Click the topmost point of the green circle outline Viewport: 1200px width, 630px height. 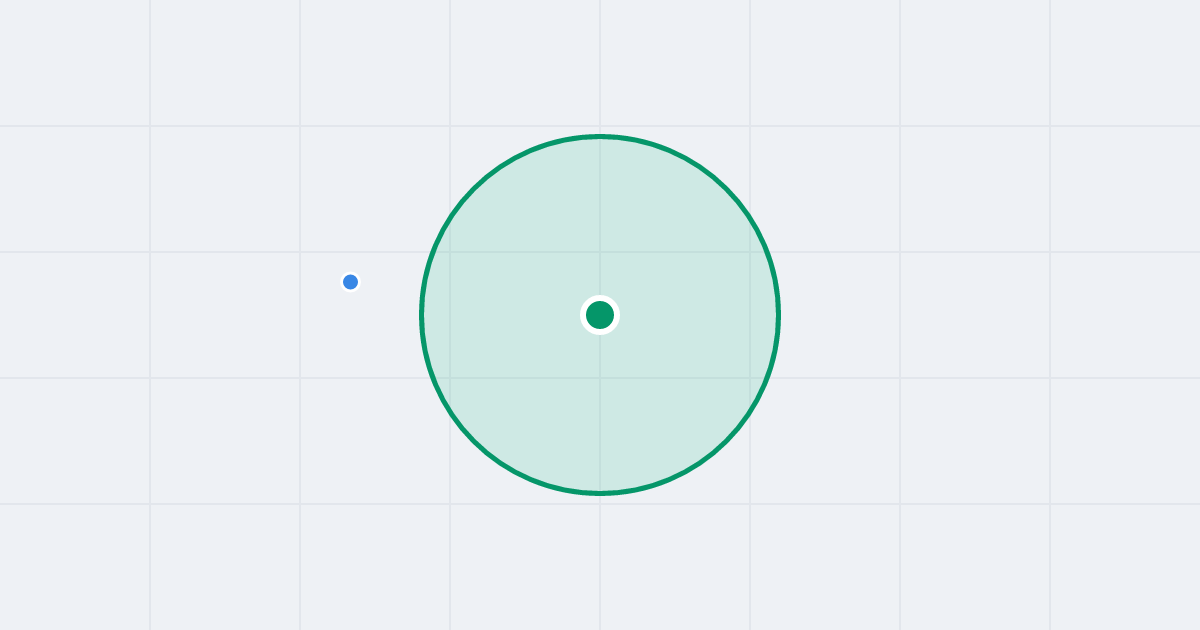click(600, 136)
